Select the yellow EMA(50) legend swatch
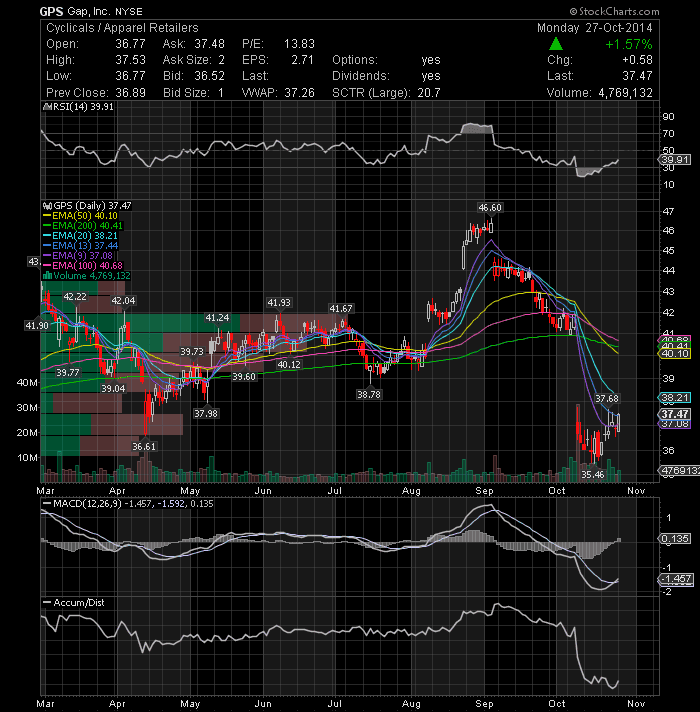This screenshot has width=700, height=712. pyautogui.click(x=47, y=216)
